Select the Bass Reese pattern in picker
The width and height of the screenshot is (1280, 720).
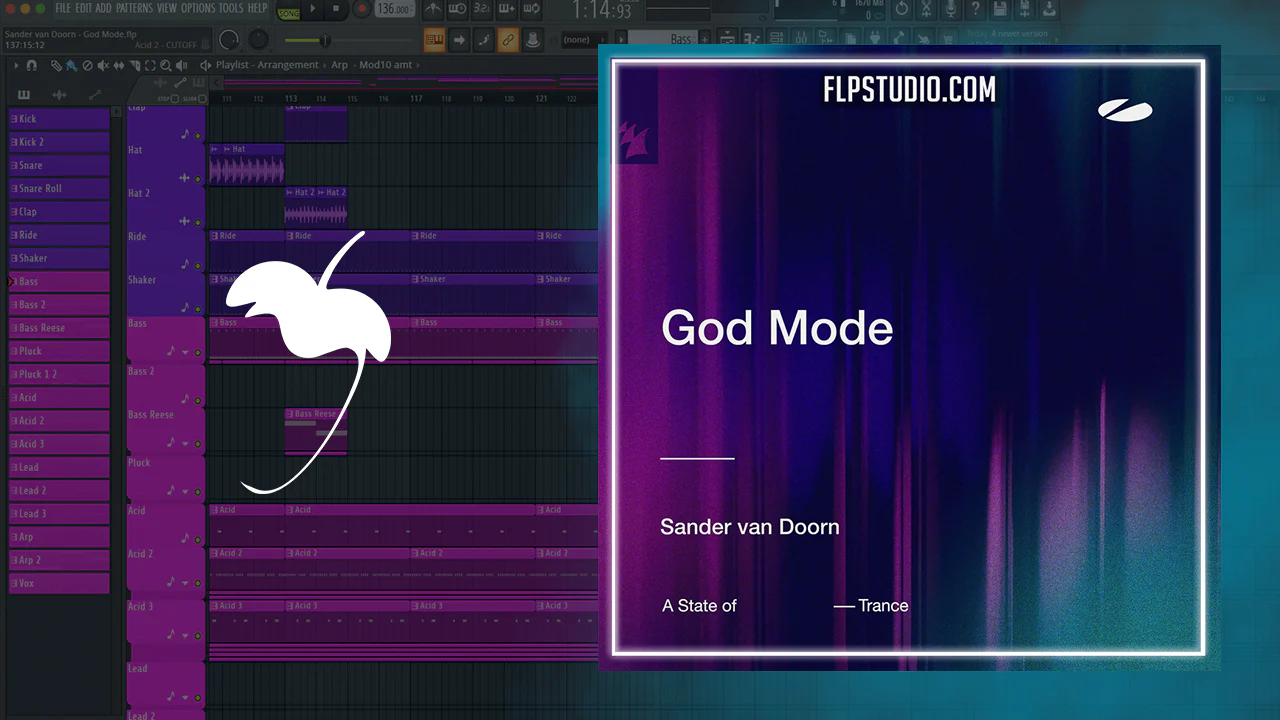click(x=59, y=328)
